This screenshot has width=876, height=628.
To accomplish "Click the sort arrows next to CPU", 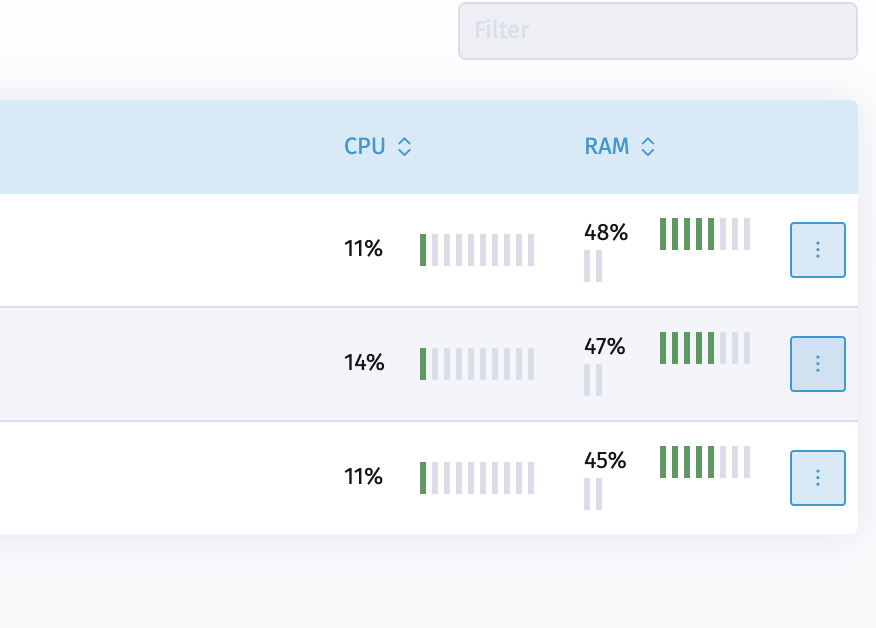I will click(x=404, y=147).
